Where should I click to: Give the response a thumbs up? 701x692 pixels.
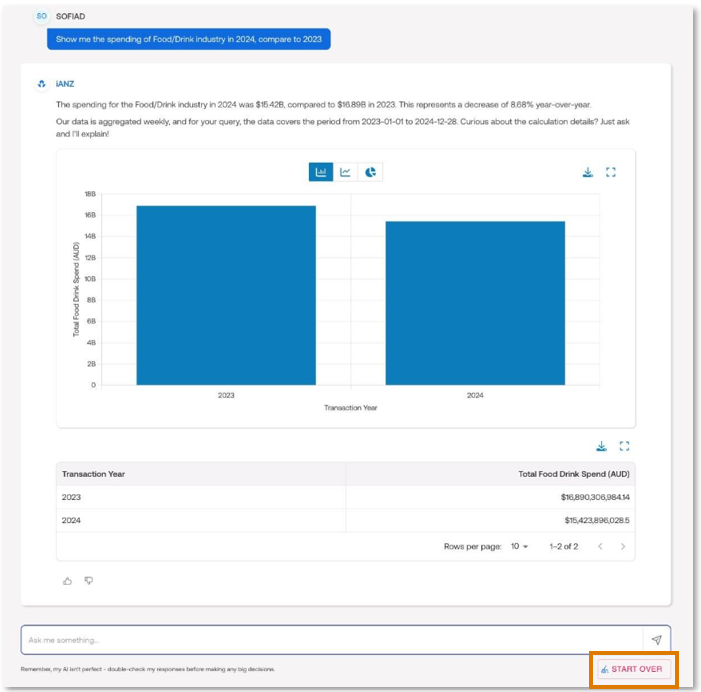tap(68, 580)
